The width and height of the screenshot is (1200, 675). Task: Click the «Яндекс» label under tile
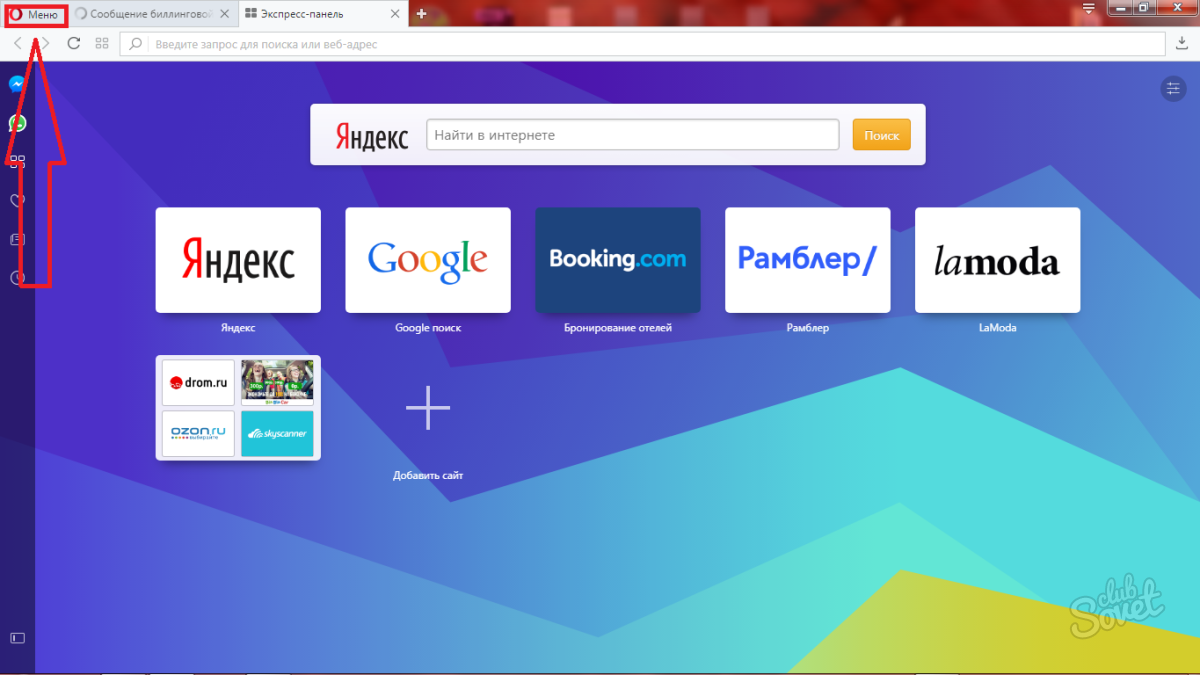point(238,328)
